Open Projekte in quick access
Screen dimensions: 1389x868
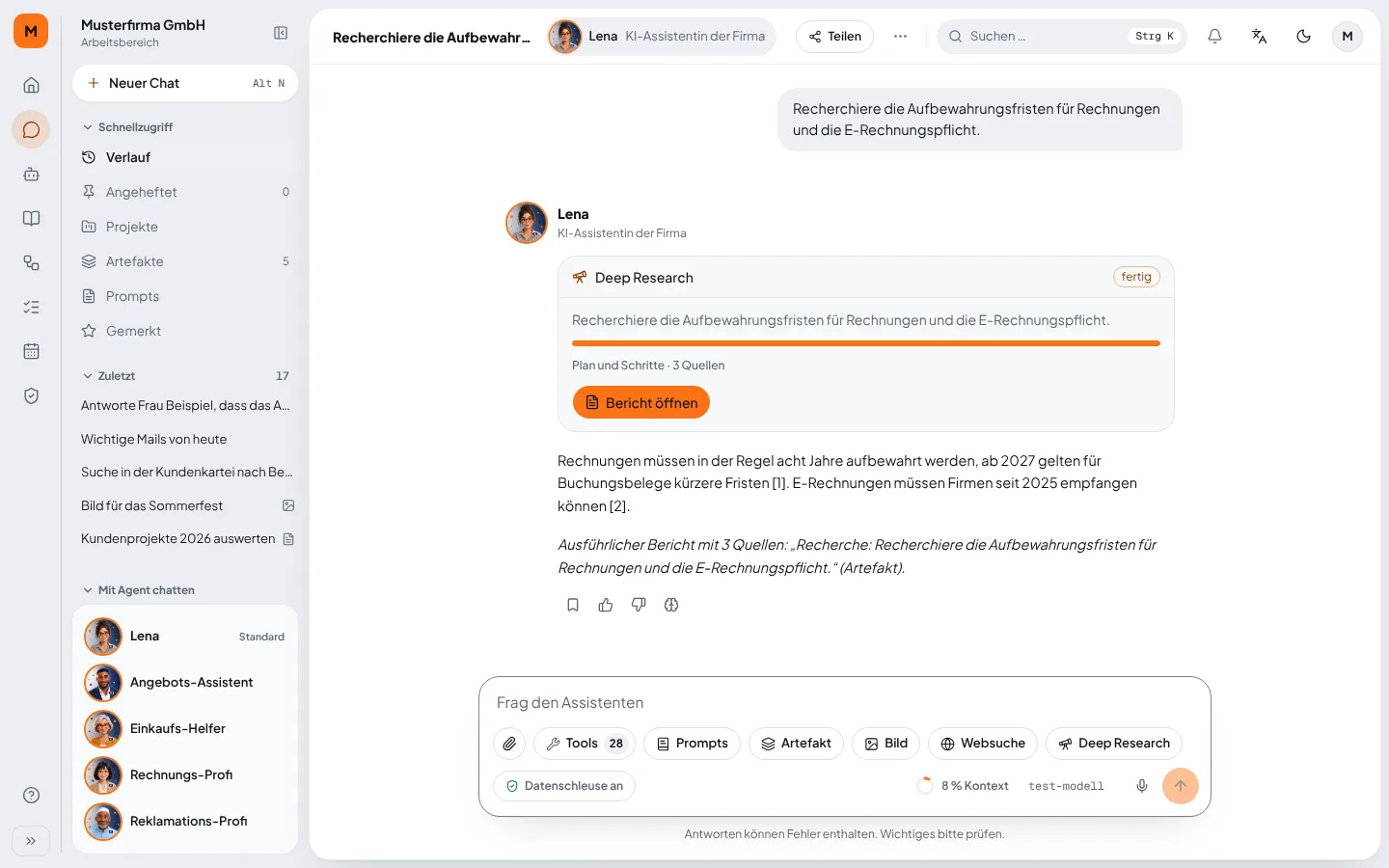coord(185,227)
